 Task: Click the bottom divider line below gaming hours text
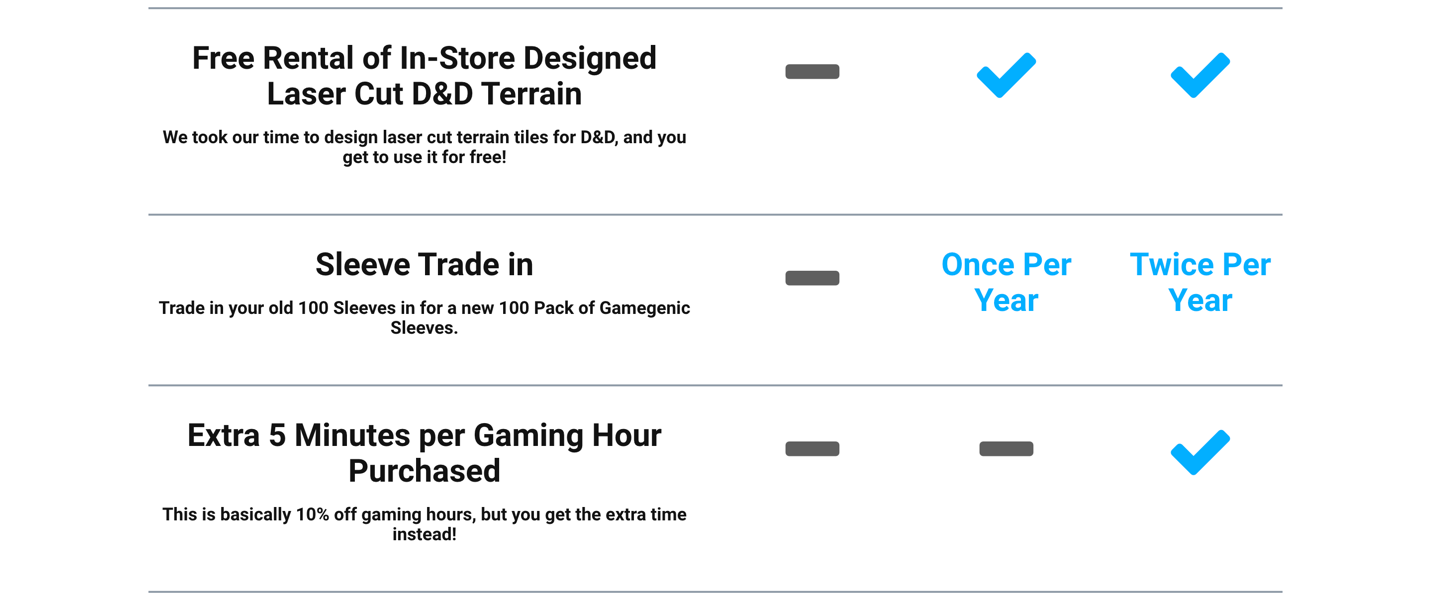point(715,592)
